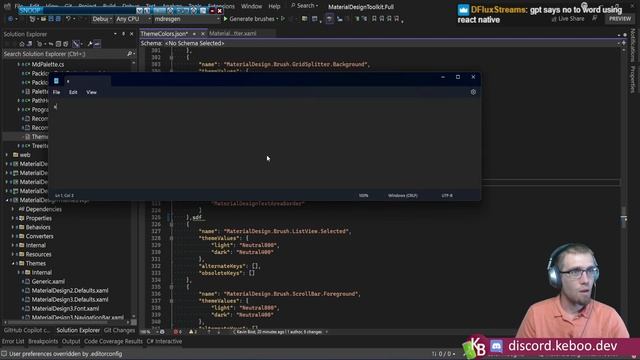The width and height of the screenshot is (640, 360).
Task: Expand the MdPalette.cs node
Action: (x=18, y=64)
